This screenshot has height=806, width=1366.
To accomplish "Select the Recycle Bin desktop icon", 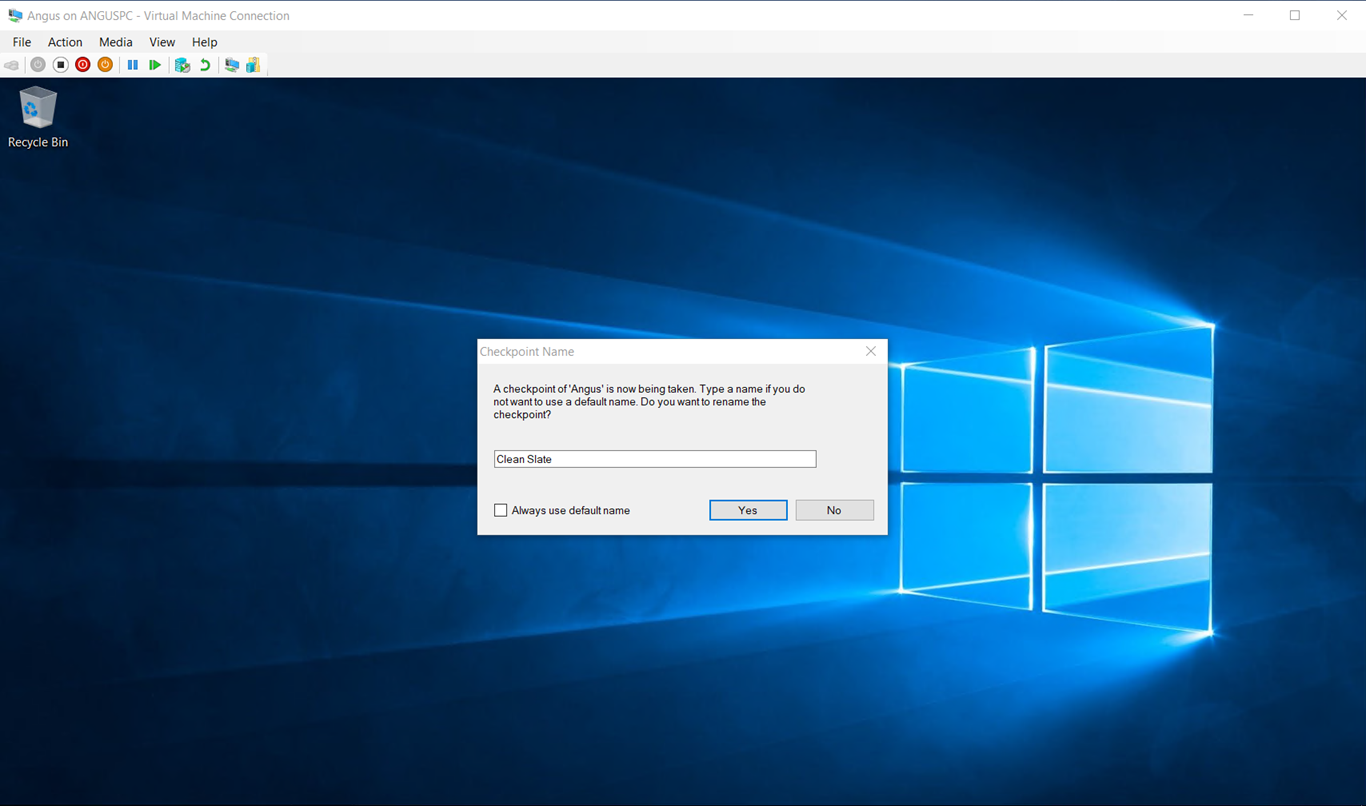I will coord(38,118).
